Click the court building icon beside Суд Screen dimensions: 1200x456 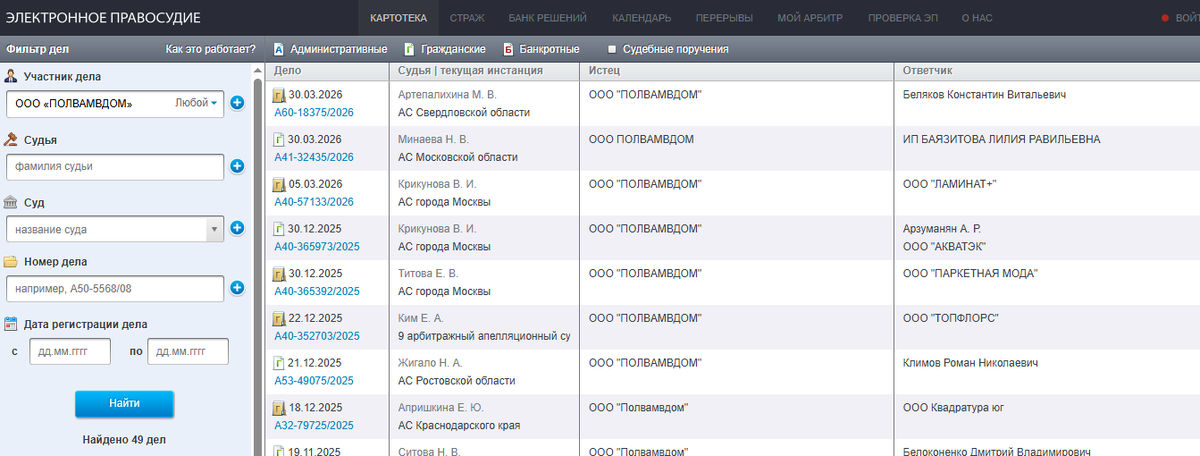click(11, 202)
